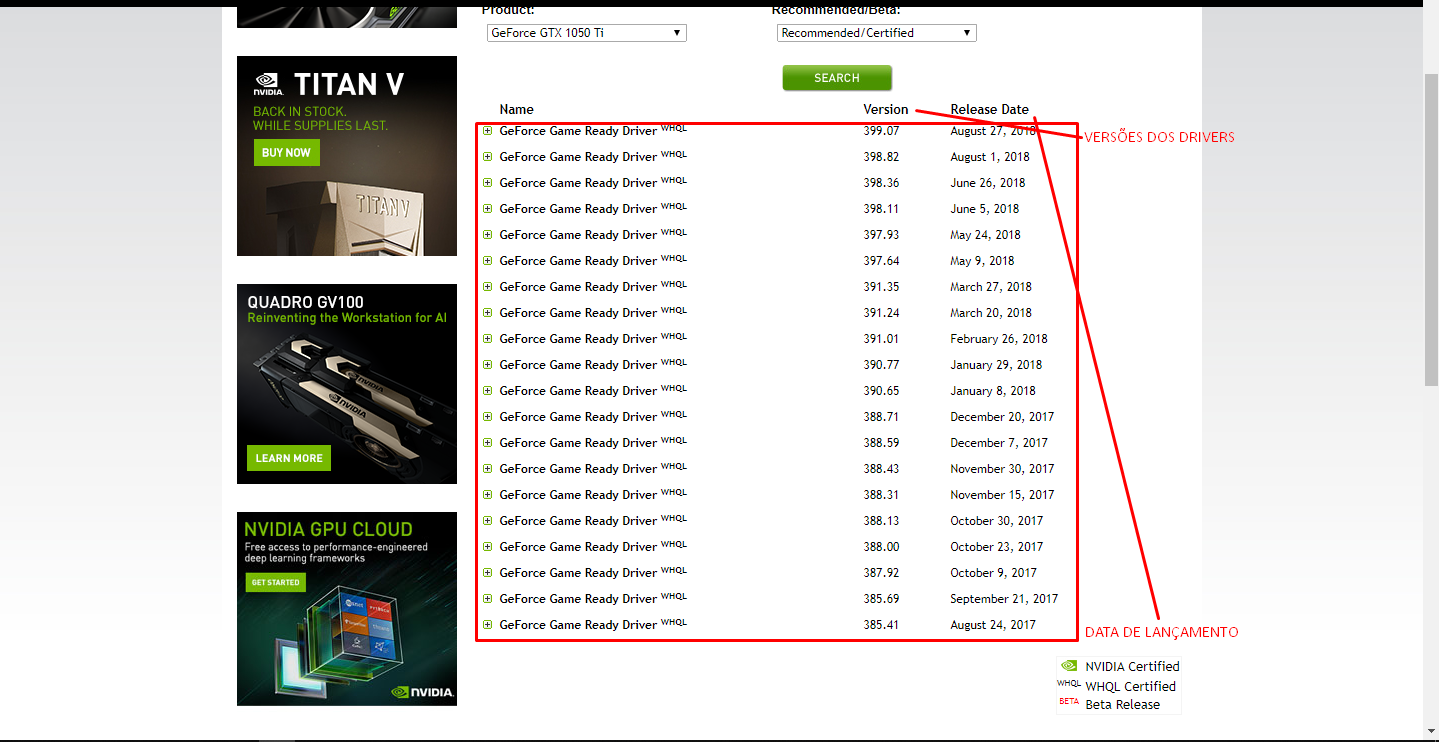Expand driver version 391.01 row
Image resolution: width=1439 pixels, height=742 pixels.
(487, 338)
